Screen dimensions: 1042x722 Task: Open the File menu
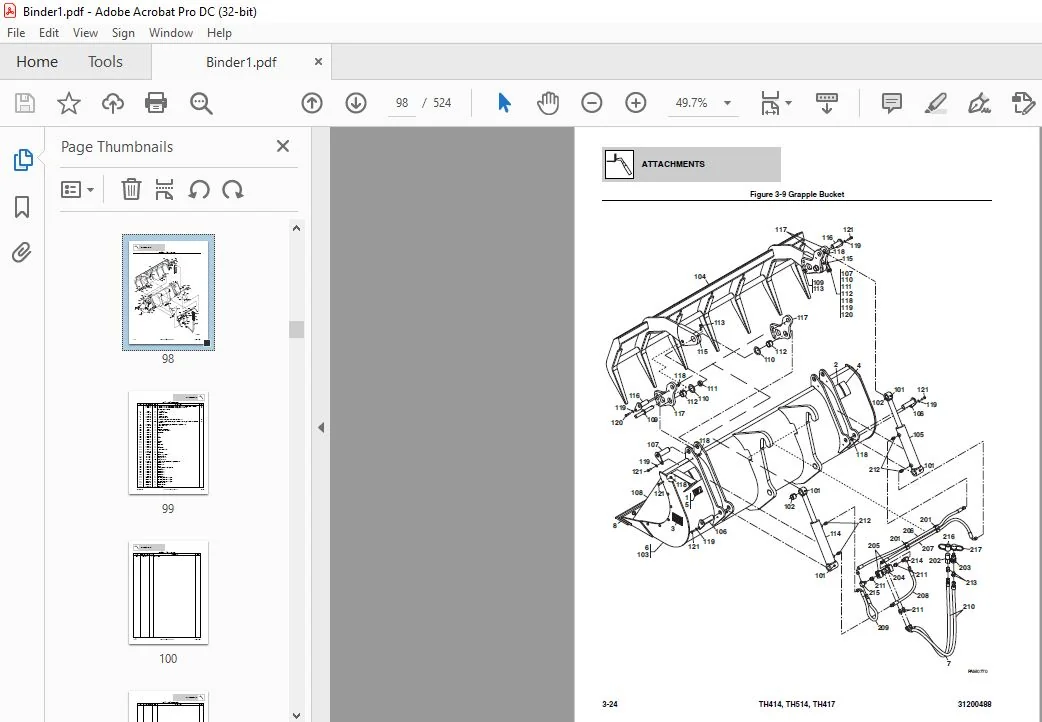tap(16, 33)
